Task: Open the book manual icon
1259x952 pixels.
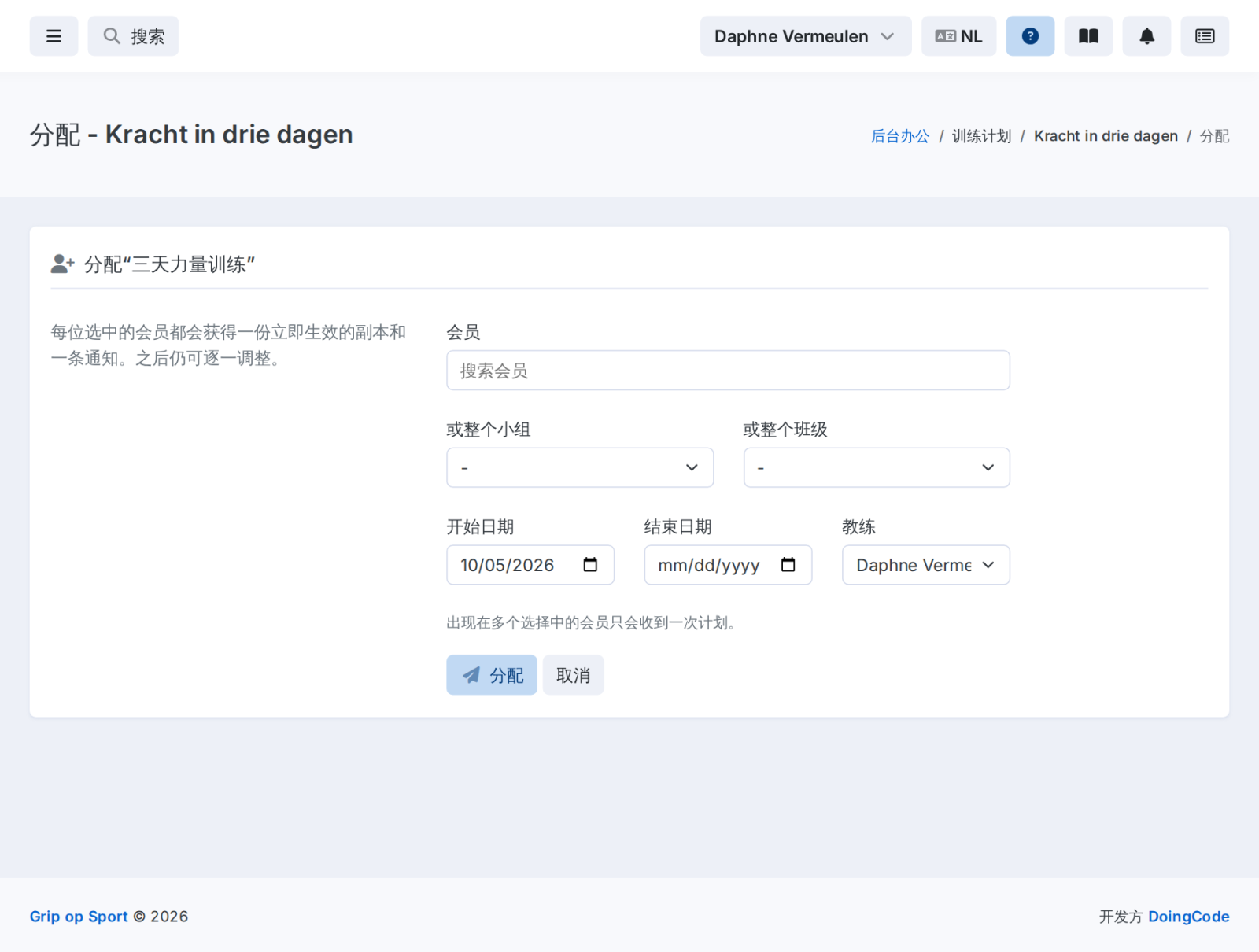Action: point(1088,36)
